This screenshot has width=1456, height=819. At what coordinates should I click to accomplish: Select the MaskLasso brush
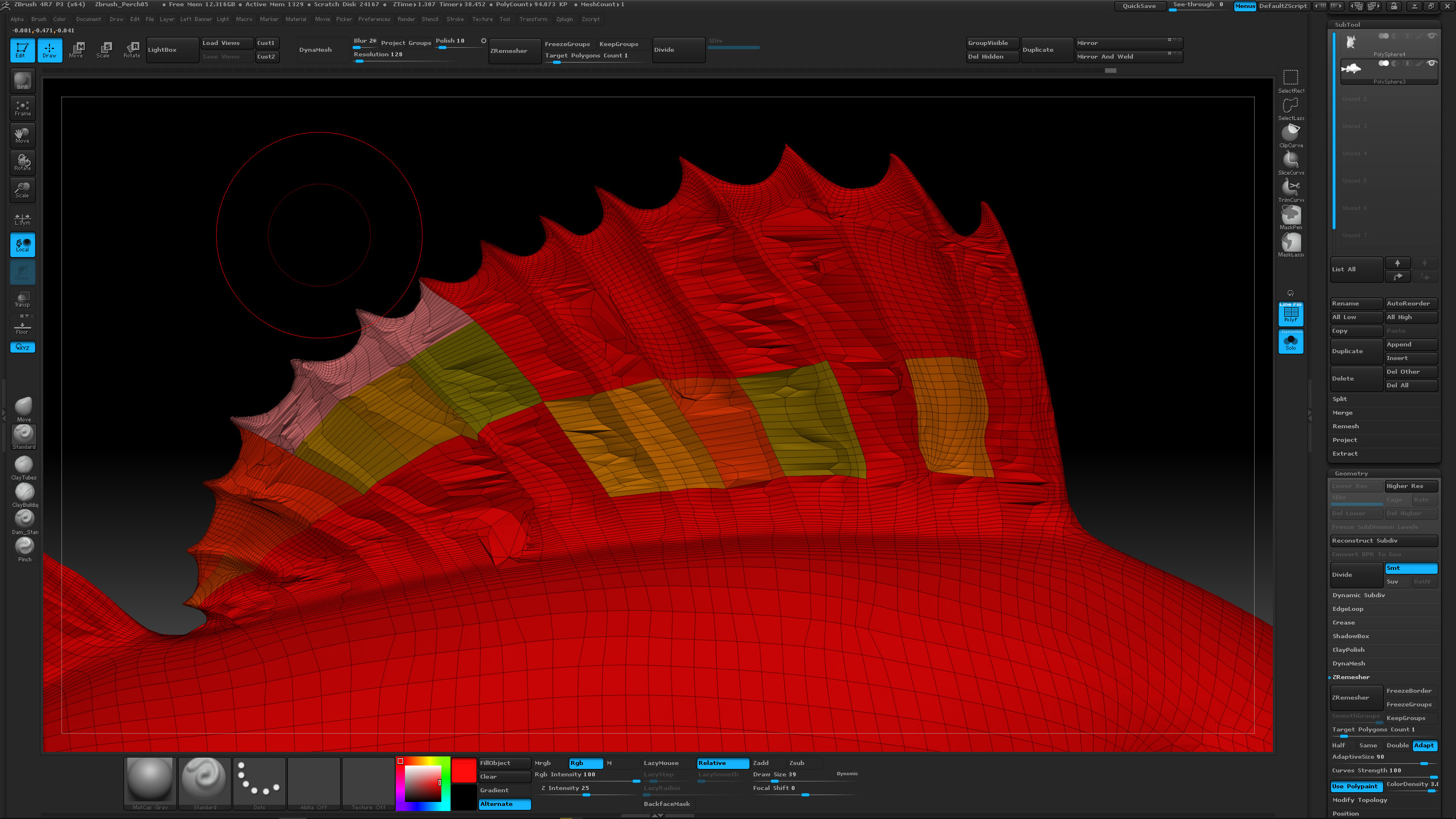click(x=1290, y=245)
